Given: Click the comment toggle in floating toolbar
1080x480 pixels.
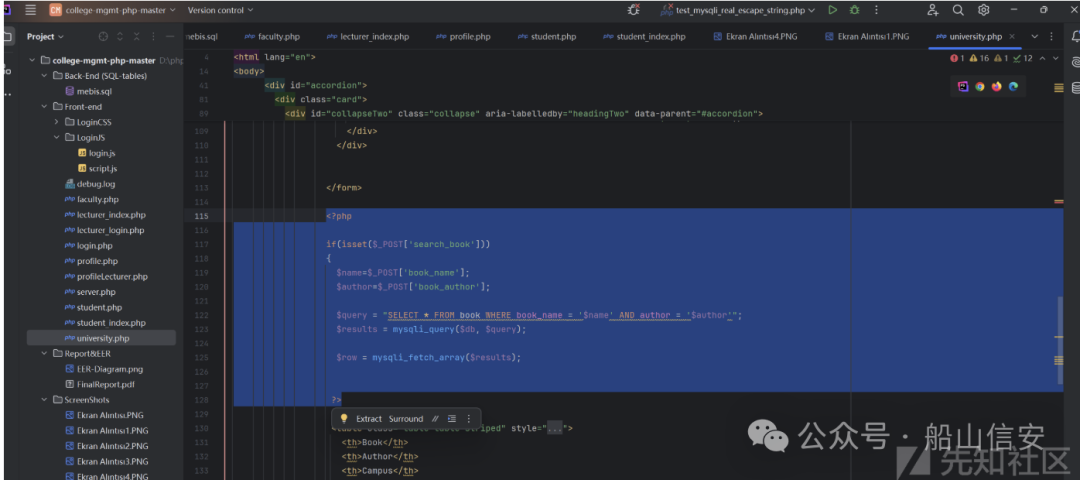Looking at the screenshot, I should tap(435, 419).
